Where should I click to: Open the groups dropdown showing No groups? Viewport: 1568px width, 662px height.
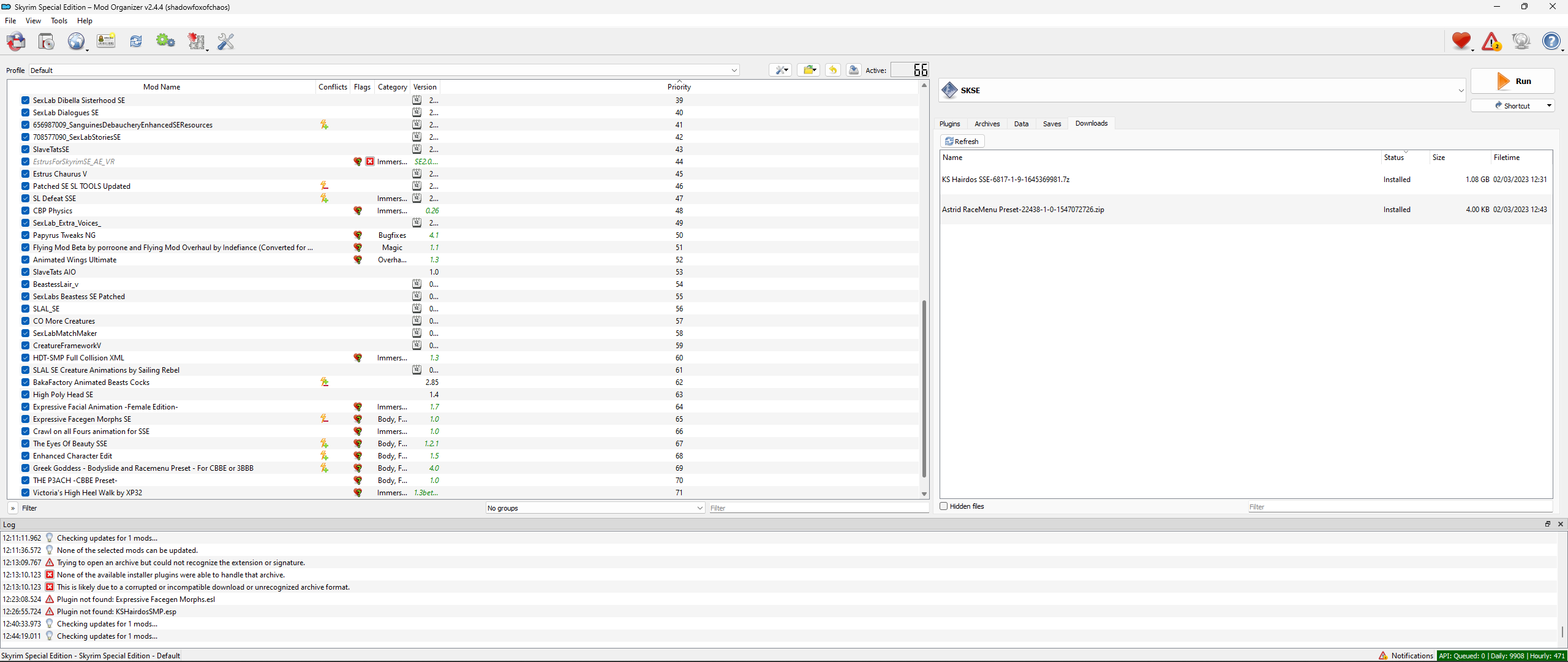[594, 508]
